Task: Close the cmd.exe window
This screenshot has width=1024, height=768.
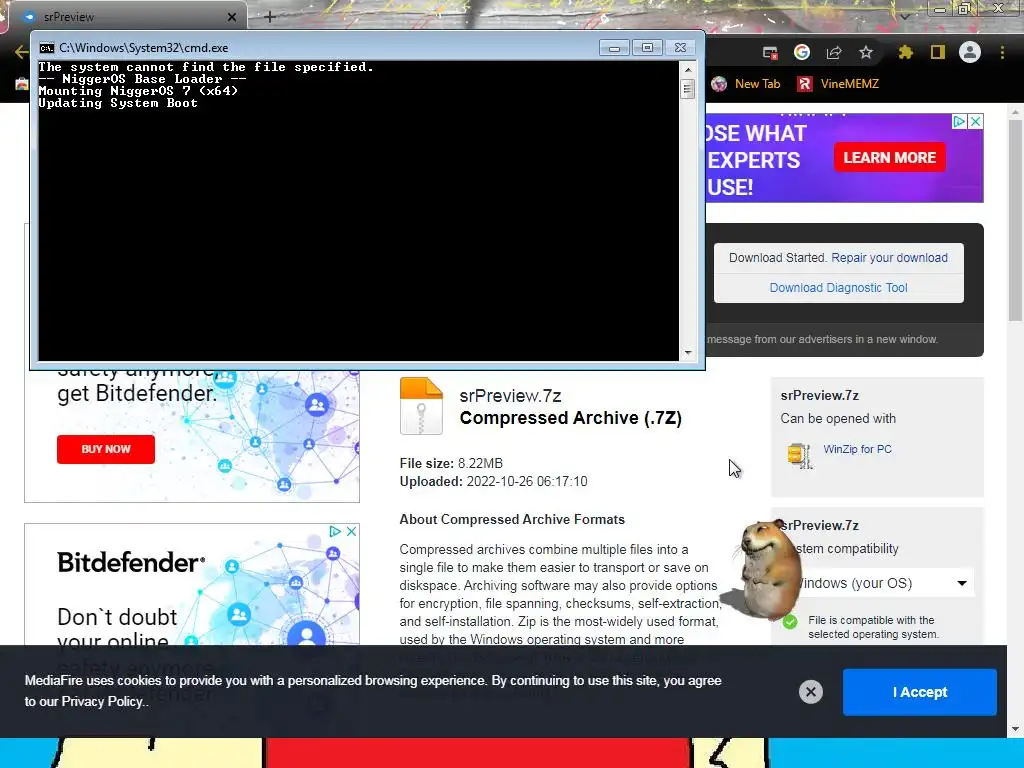Action: (x=680, y=48)
